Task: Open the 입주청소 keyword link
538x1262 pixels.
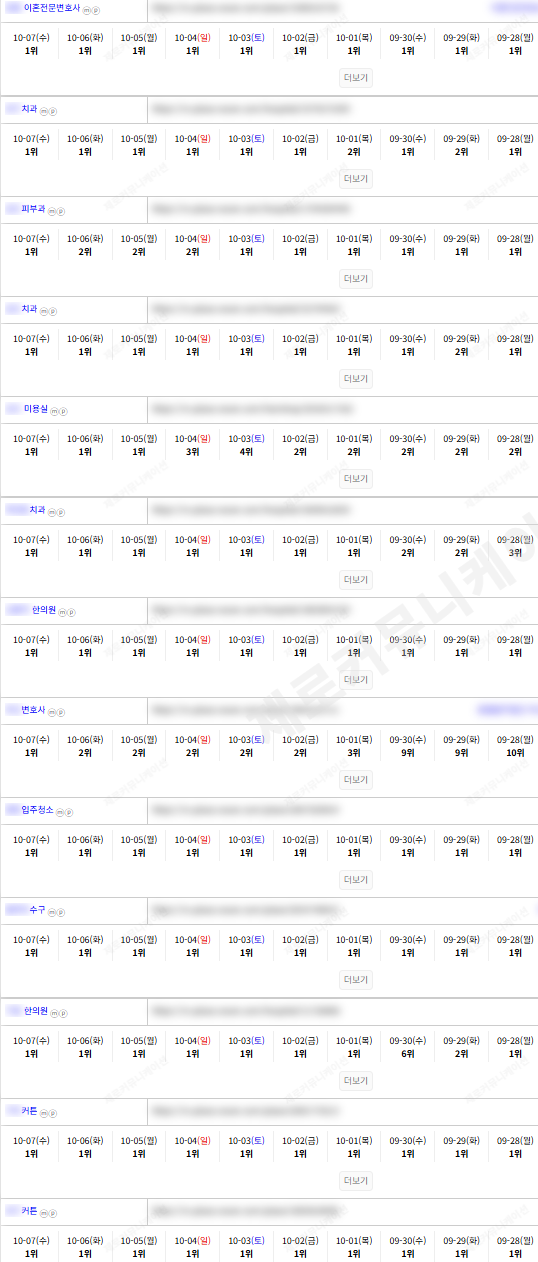Action: [38, 810]
